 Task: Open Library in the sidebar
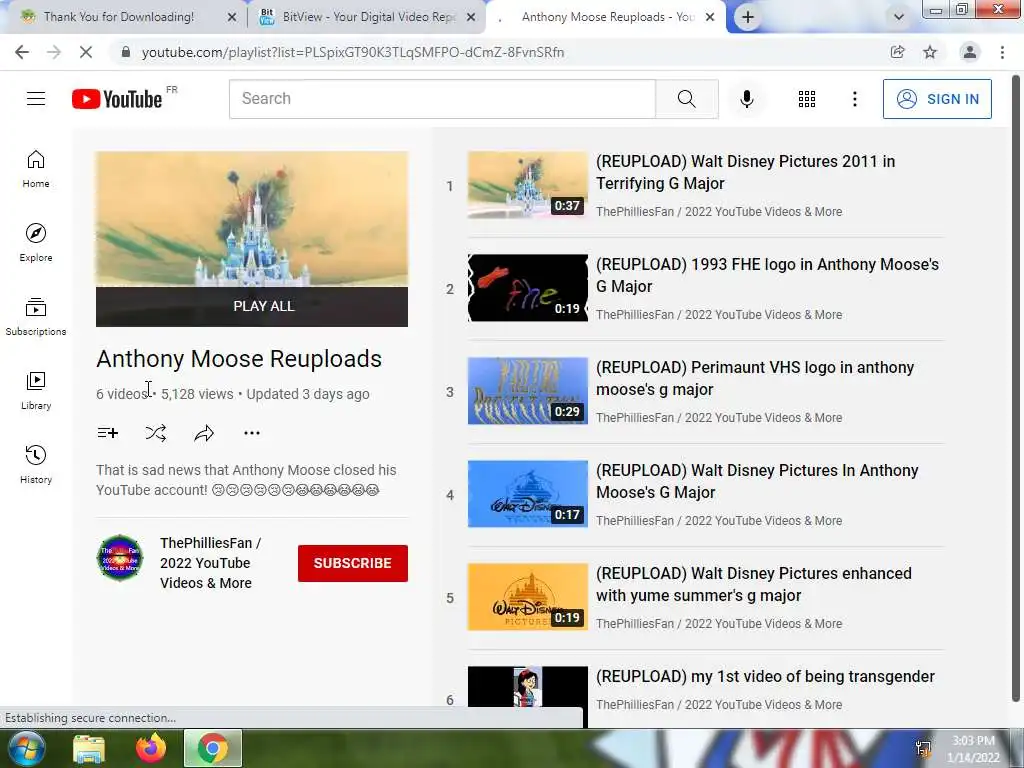click(x=36, y=391)
